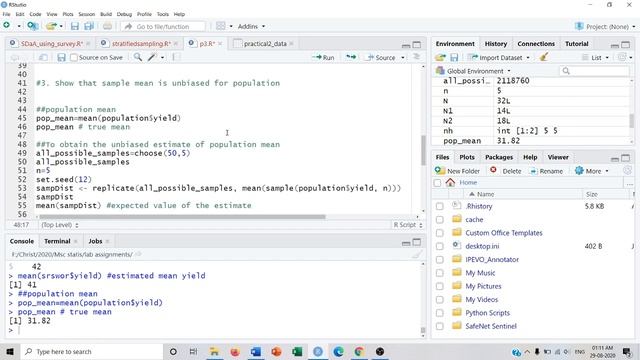
Task: Click the Code Tools wand icon
Action: coord(152,58)
